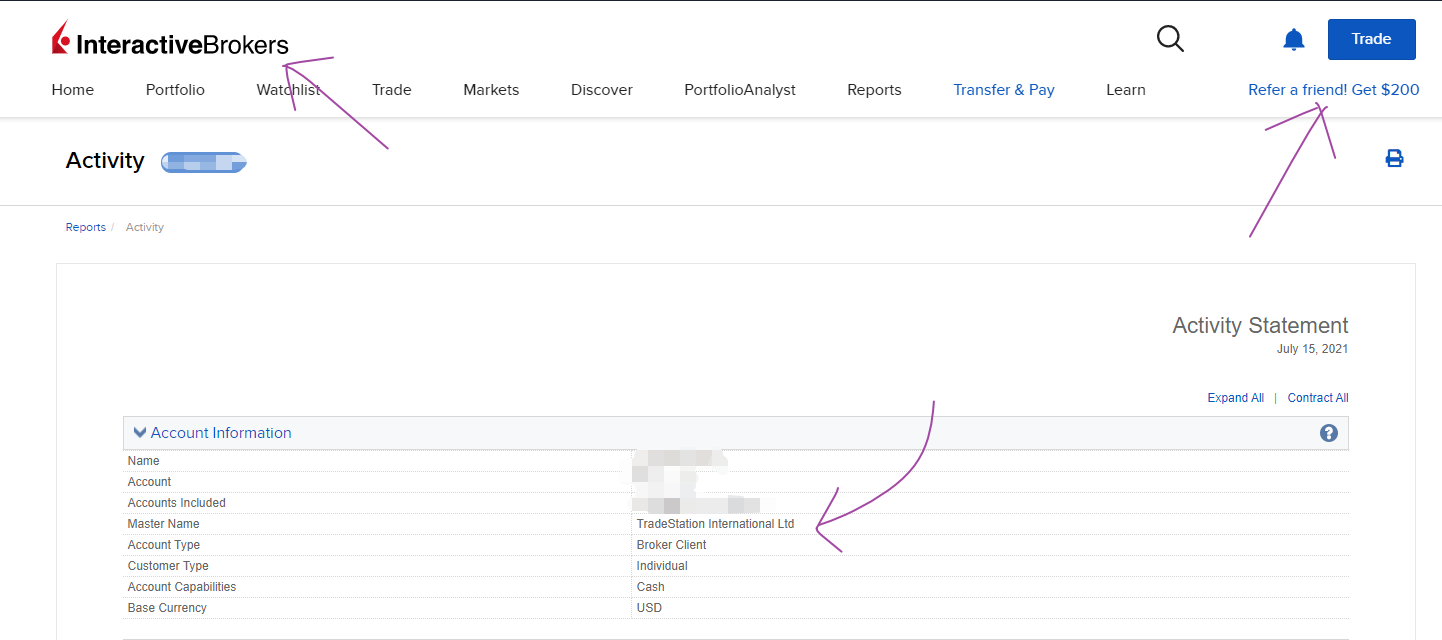Click the Name row label
Viewport: 1442px width, 640px height.
coord(144,461)
